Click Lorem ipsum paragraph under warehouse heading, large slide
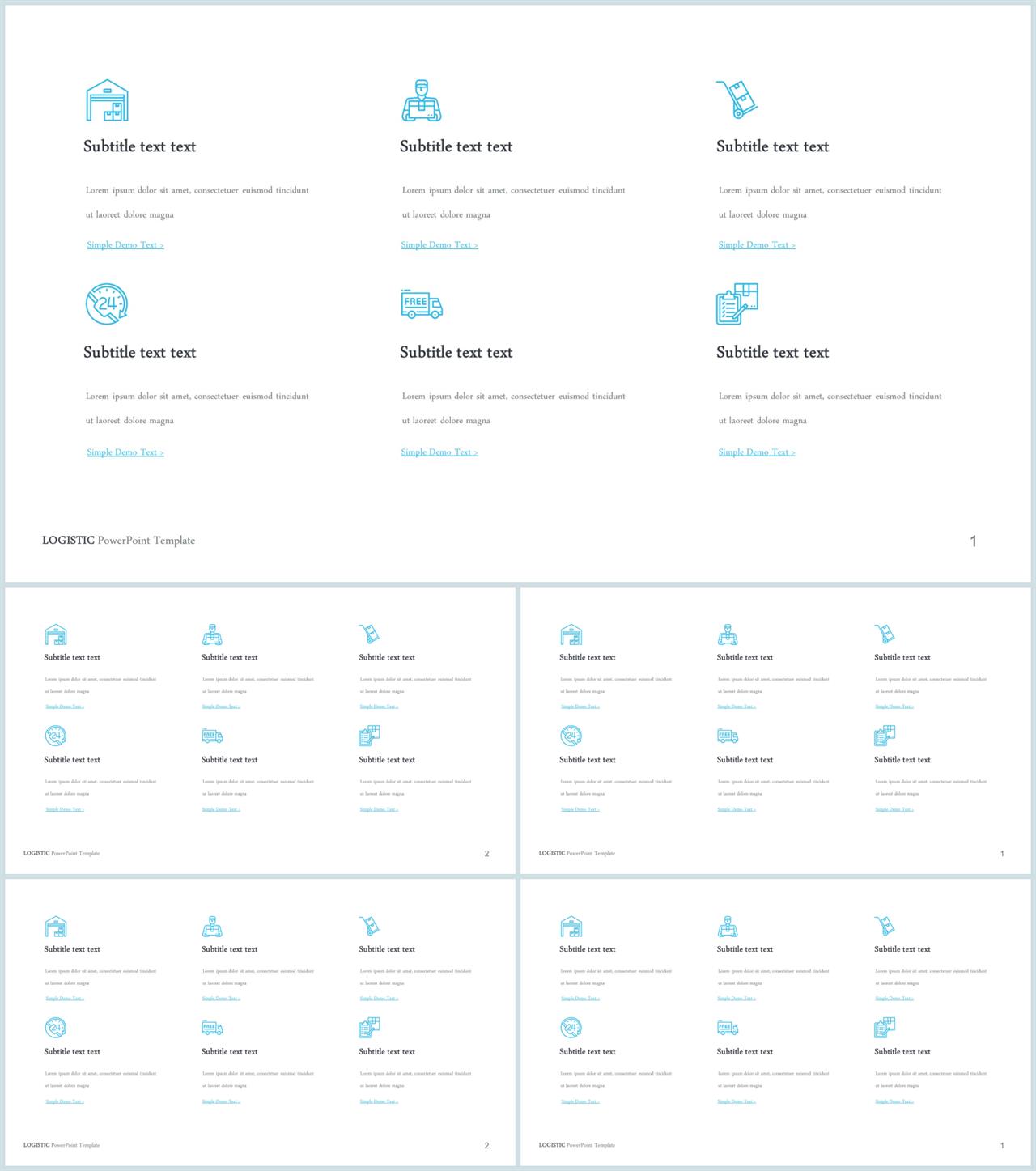This screenshot has height=1171, width=1036. click(197, 202)
